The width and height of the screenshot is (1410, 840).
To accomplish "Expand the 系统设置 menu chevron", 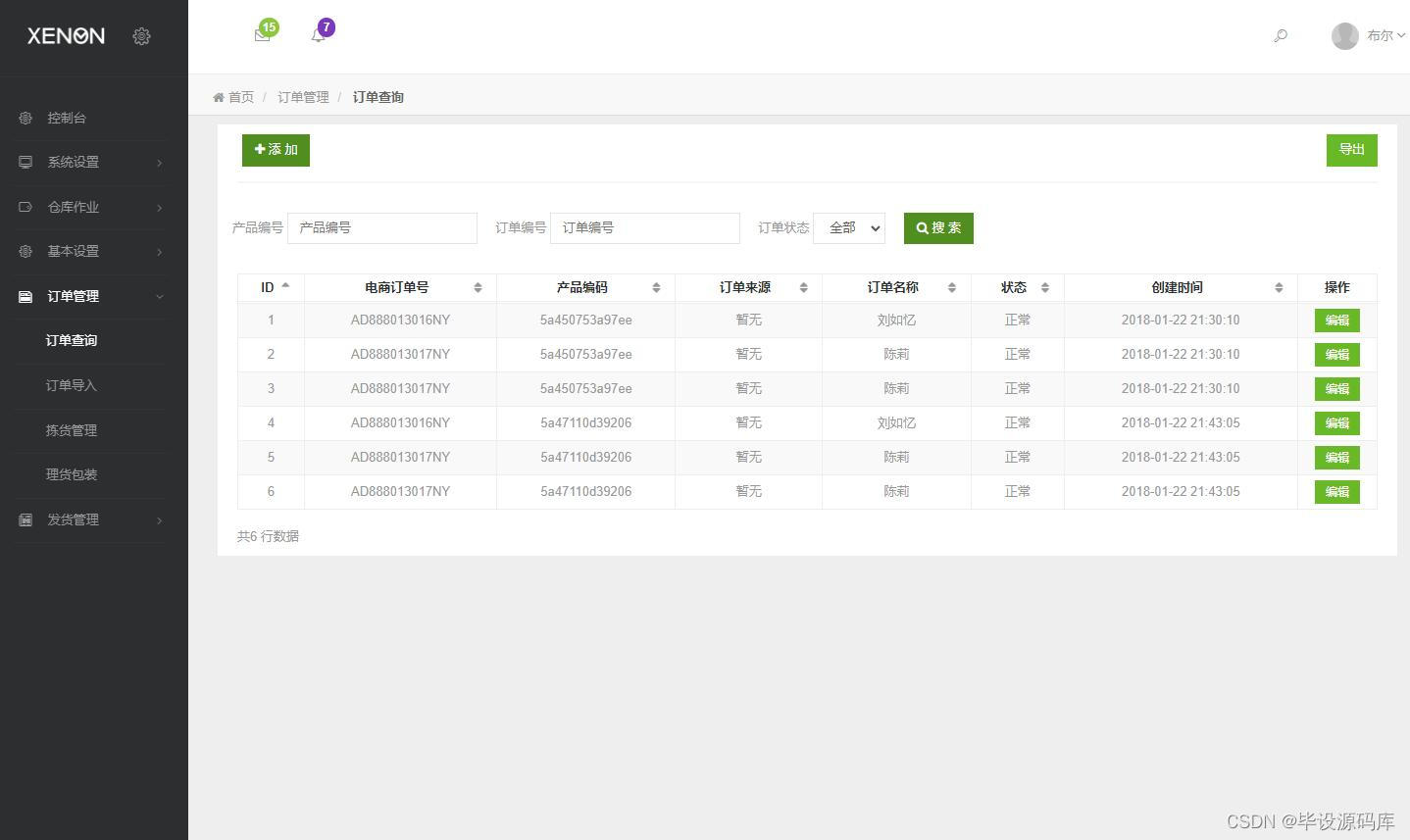I will tap(160, 163).
